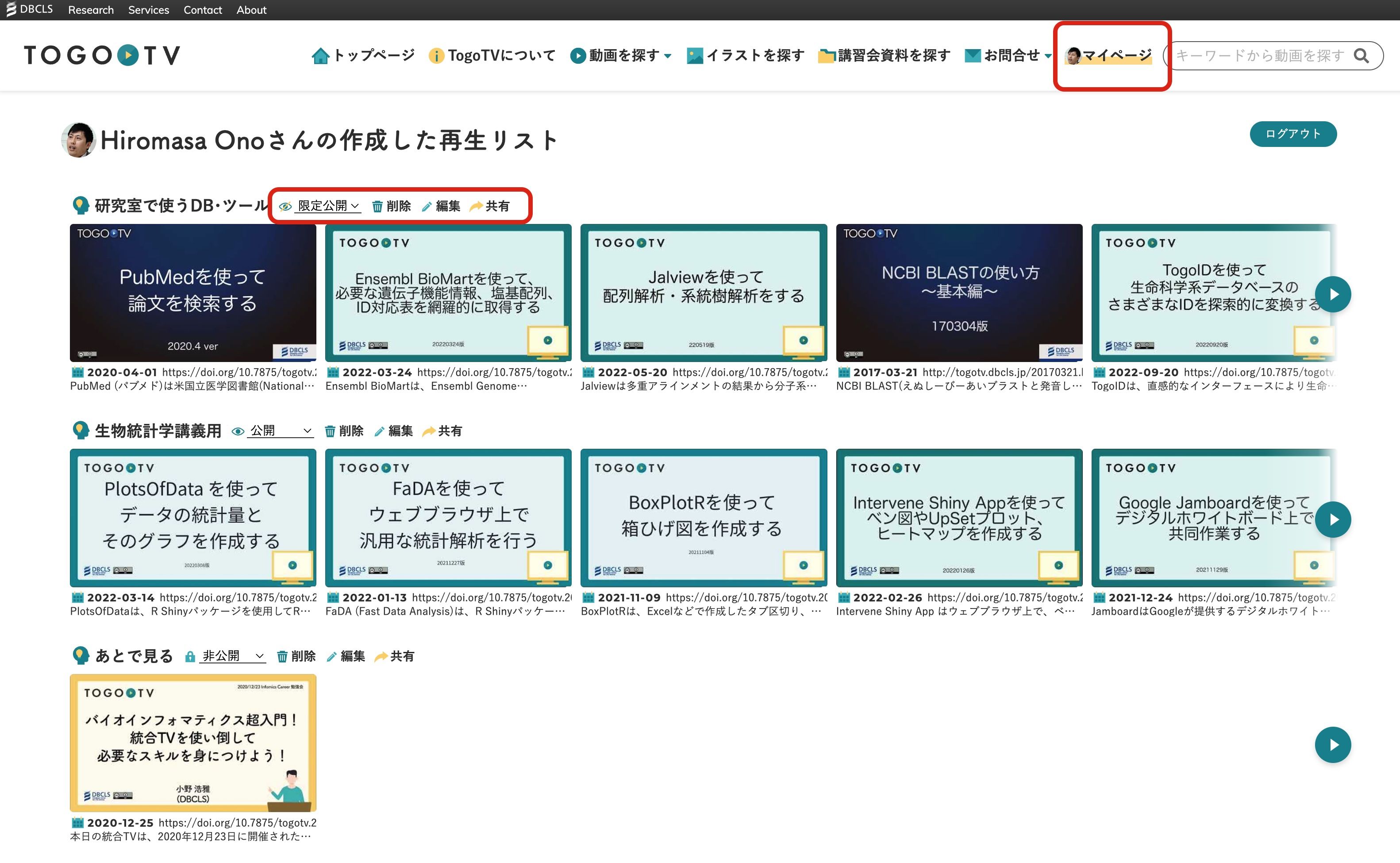Click the trash delete icon for 研究室で使うDB・ツール

[377, 206]
